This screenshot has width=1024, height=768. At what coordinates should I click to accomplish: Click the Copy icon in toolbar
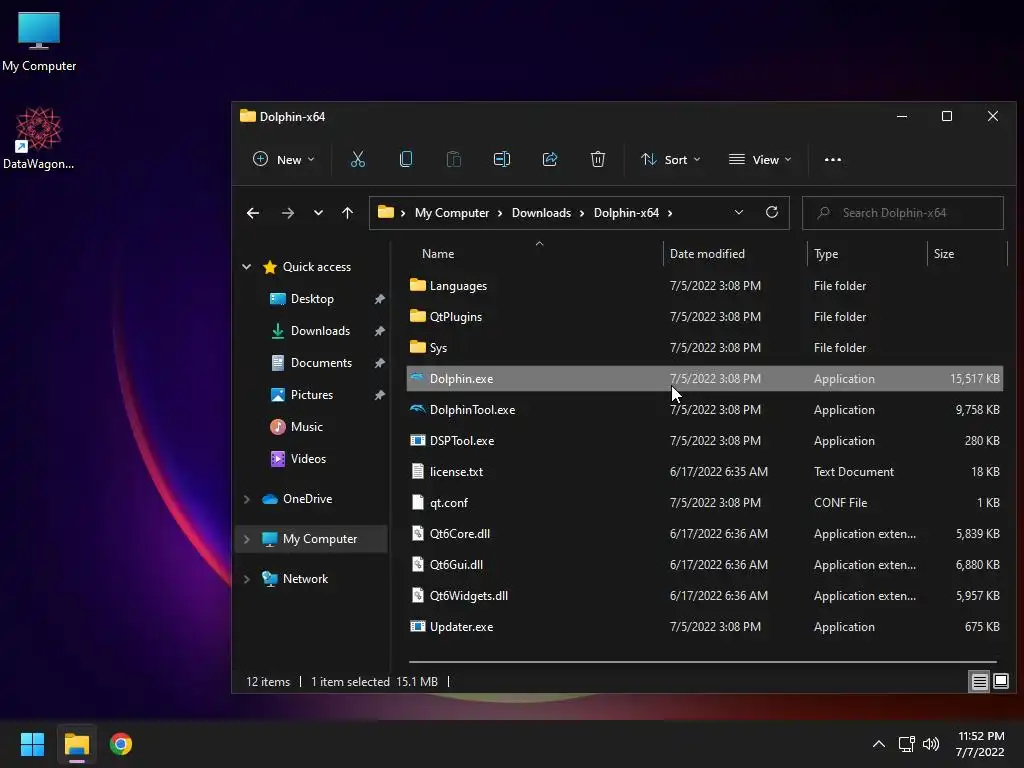[x=406, y=159]
